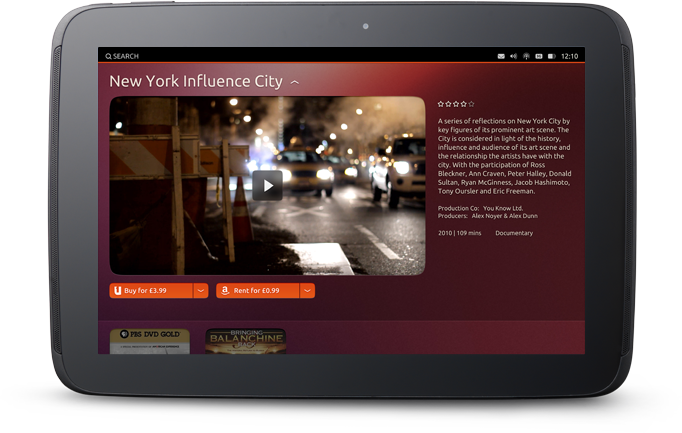Click the film description paragraph
This screenshot has height=433, width=682.
click(x=505, y=156)
